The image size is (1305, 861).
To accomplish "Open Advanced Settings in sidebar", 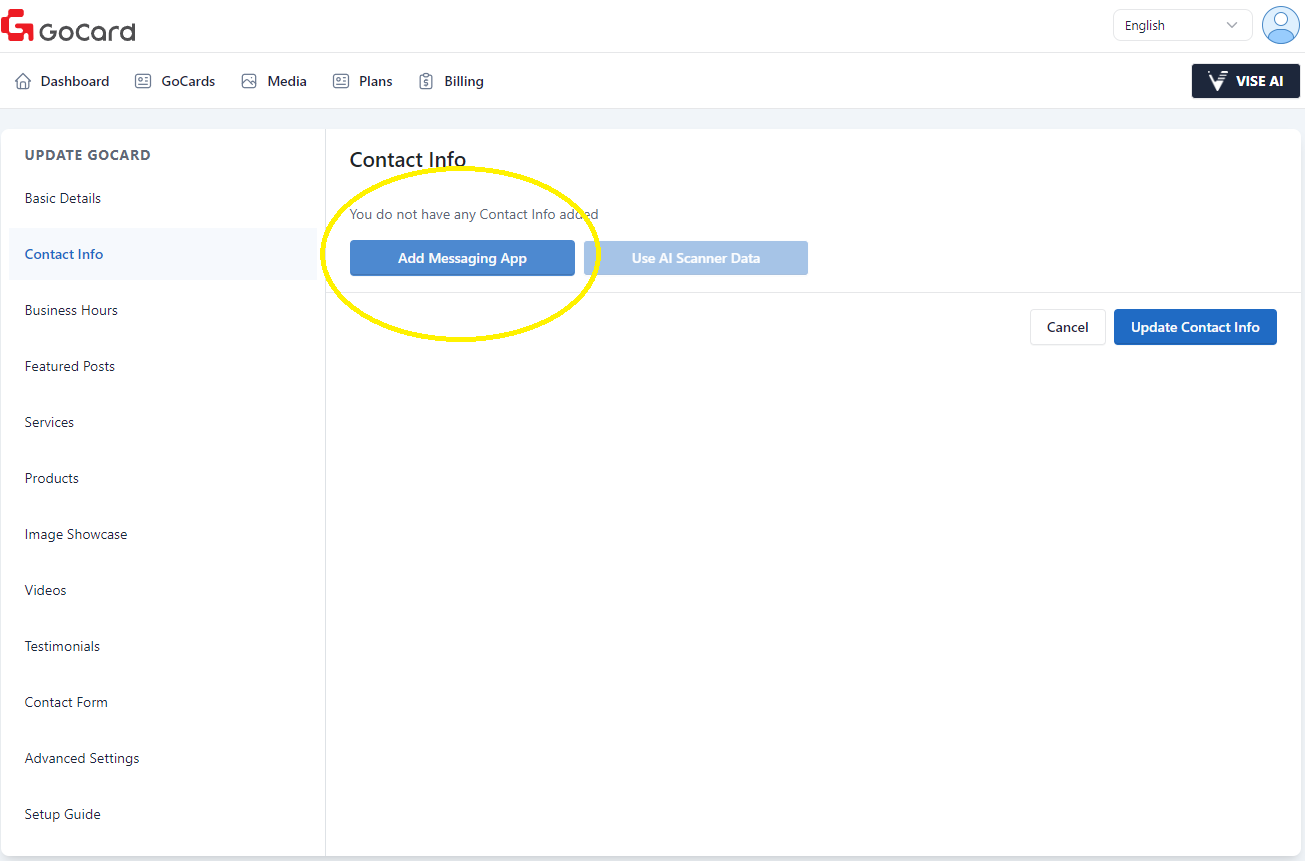I will (82, 758).
